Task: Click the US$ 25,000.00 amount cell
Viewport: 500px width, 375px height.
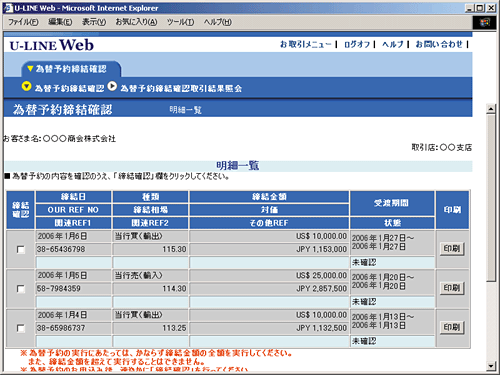Action: (x=269, y=276)
